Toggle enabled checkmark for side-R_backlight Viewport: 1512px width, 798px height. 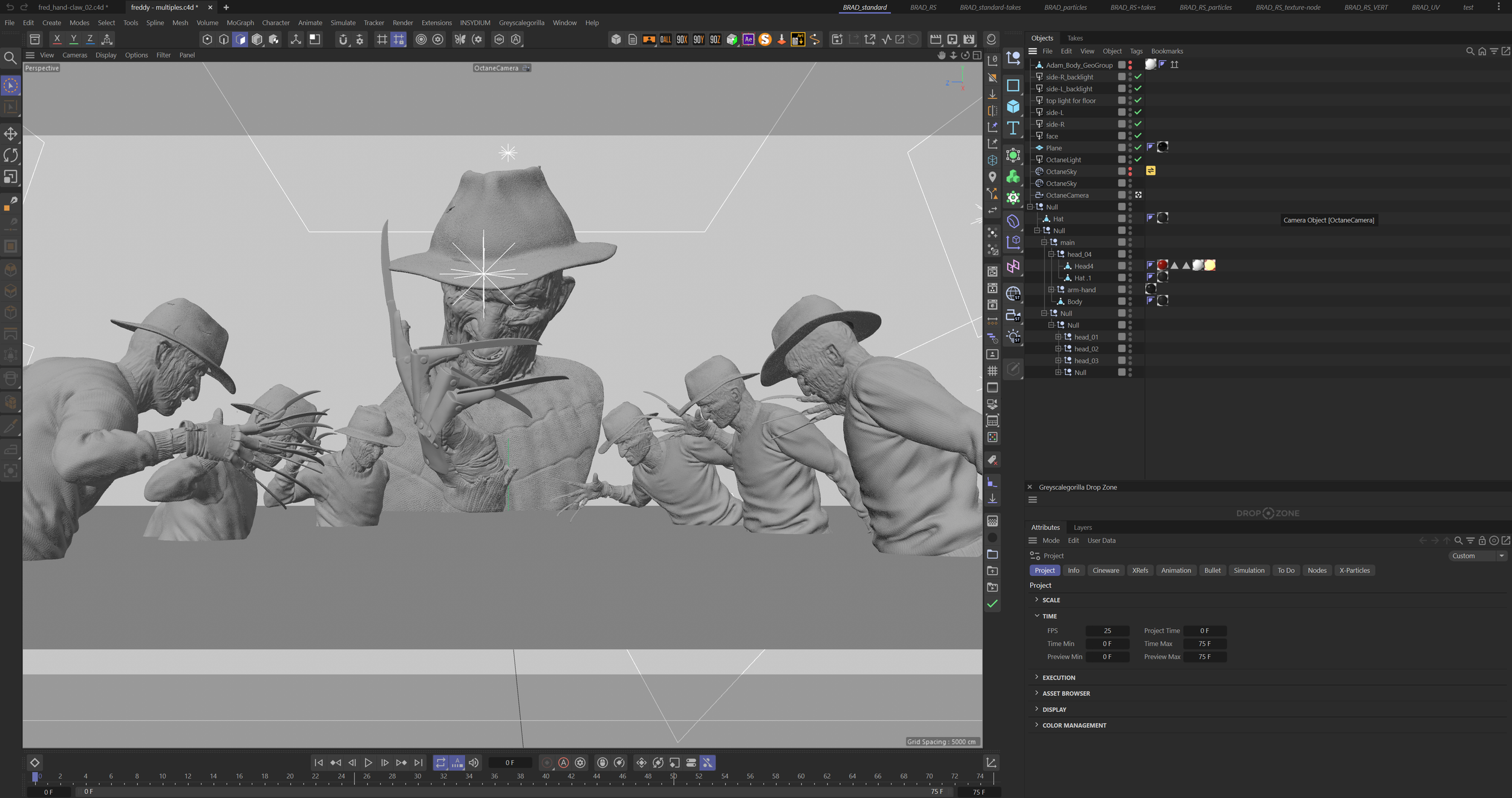click(x=1138, y=77)
